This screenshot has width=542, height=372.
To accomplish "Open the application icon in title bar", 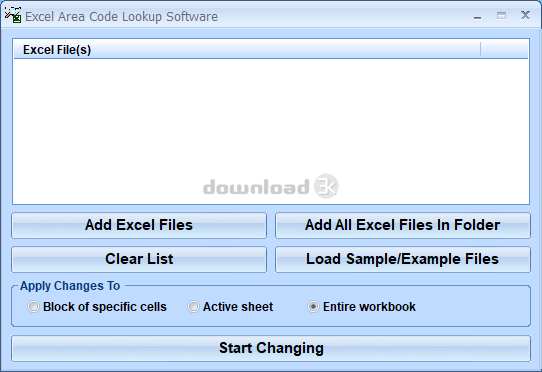I will tap(13, 16).
